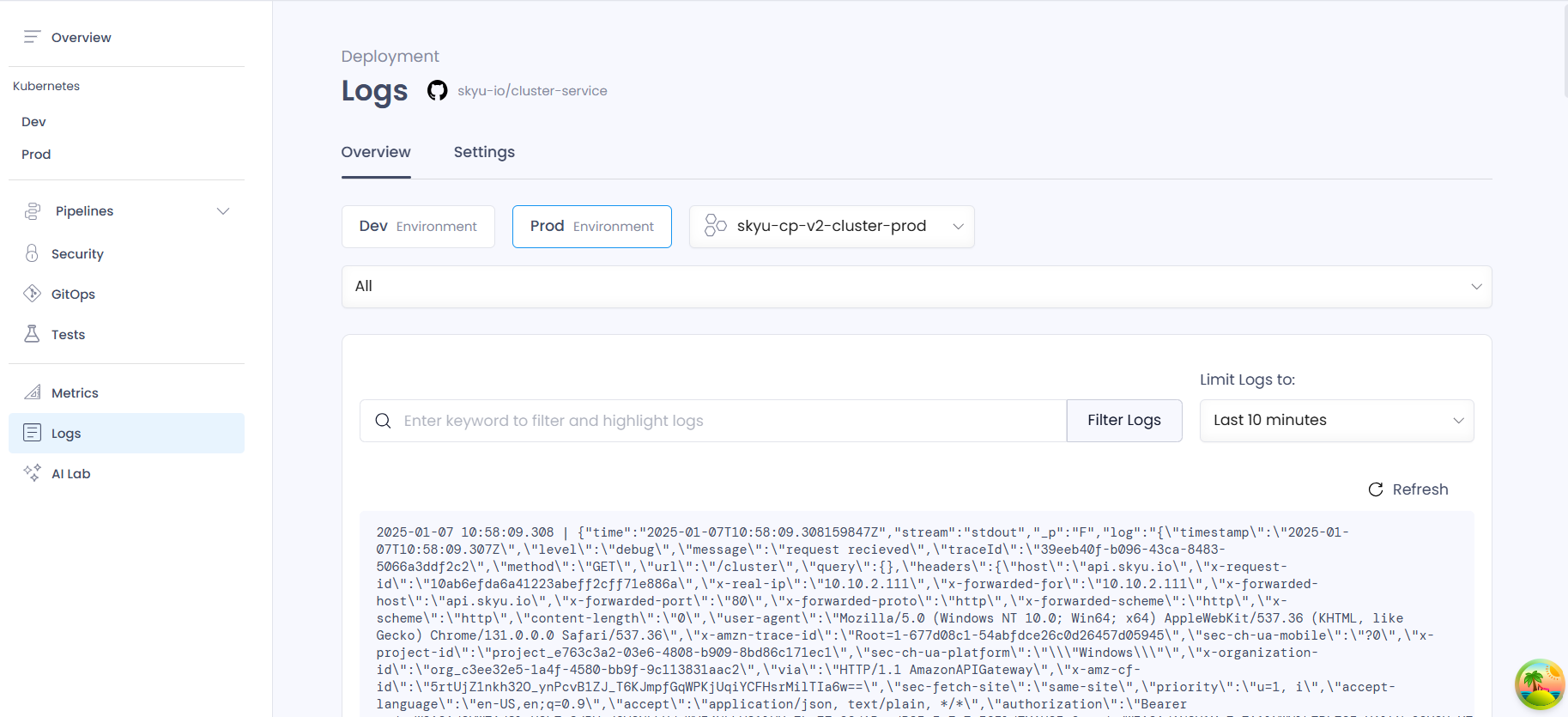This screenshot has width=1568, height=717.
Task: Click the Security lock icon
Action: pos(32,253)
